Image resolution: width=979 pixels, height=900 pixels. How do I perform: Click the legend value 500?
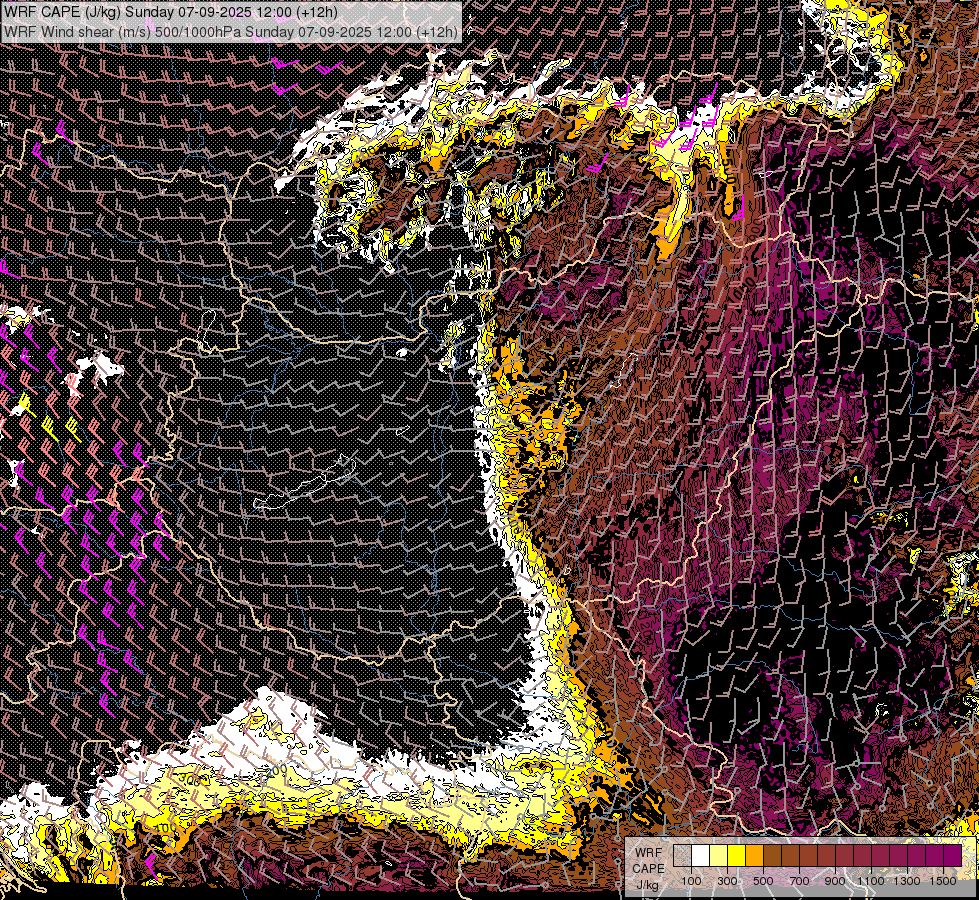pyautogui.click(x=763, y=881)
